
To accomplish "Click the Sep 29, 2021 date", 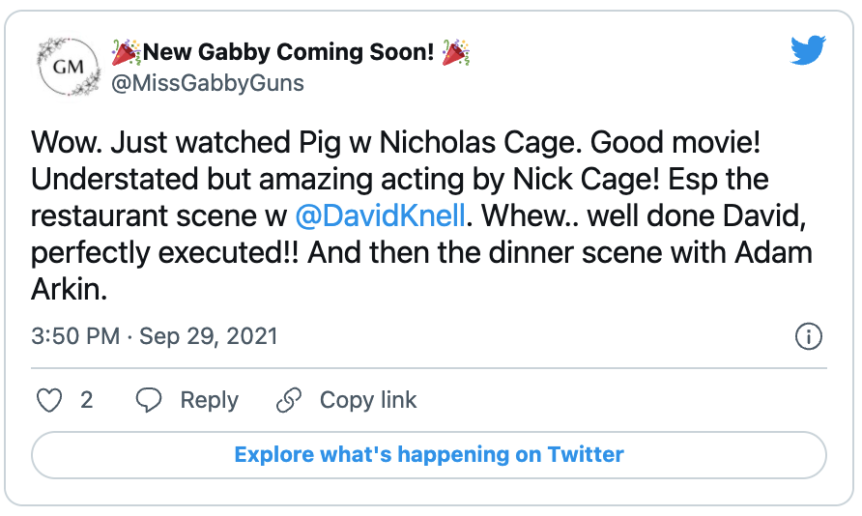I will 208,336.
